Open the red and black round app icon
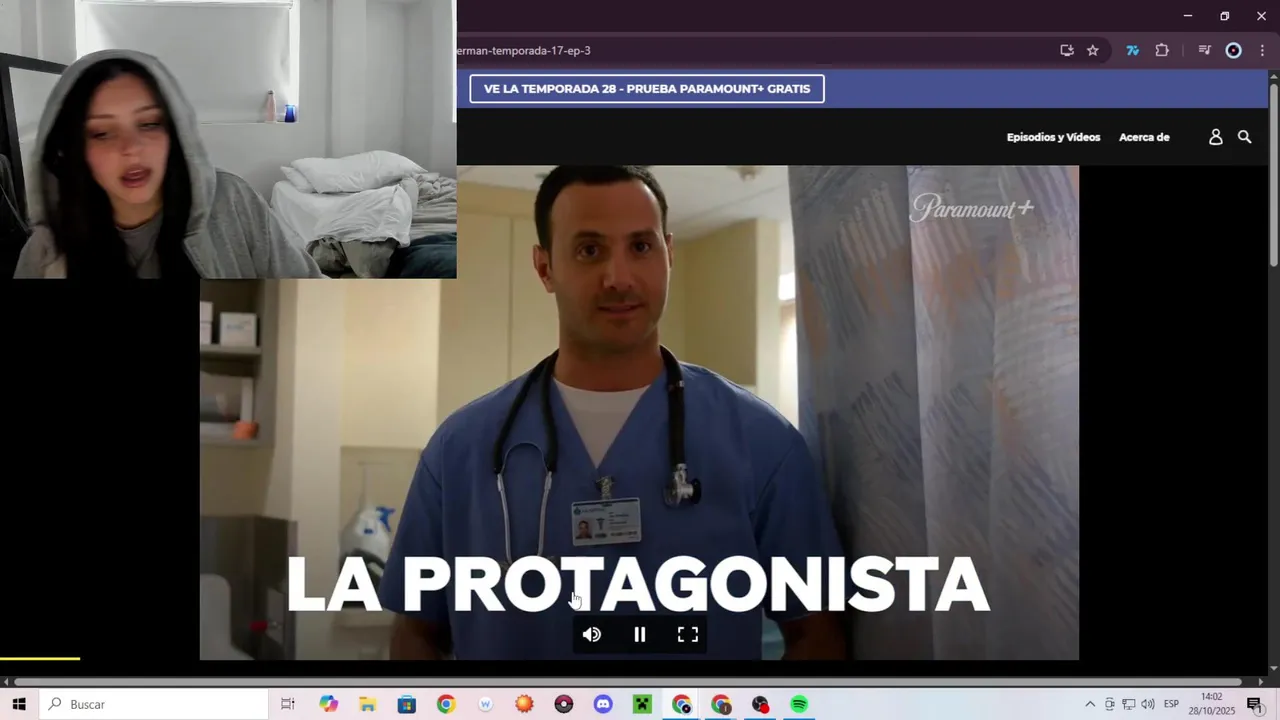The height and width of the screenshot is (720, 1280). pyautogui.click(x=564, y=704)
